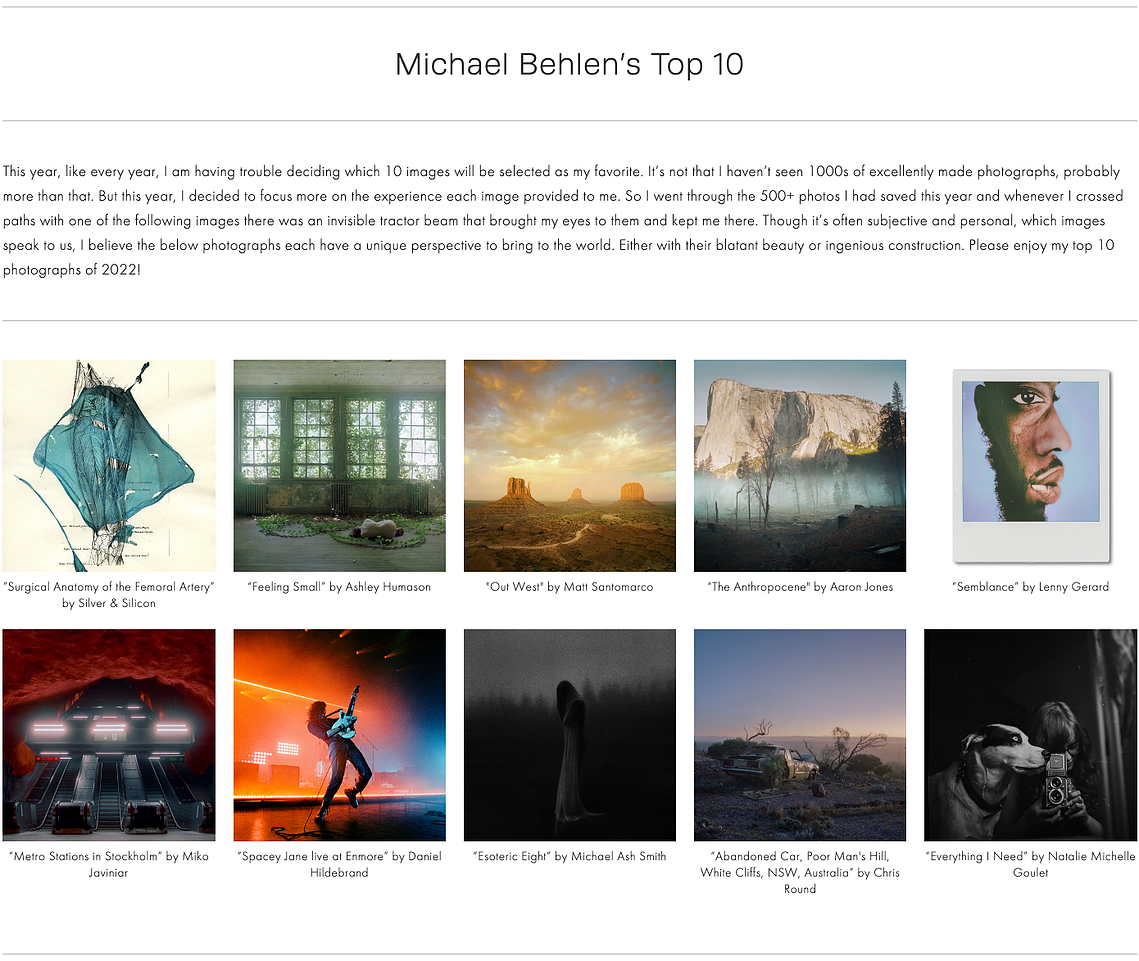This screenshot has width=1139, height=961.
Task: Click "Everything I Need" by Natalie Michelle Goulet caption
Action: click(1030, 864)
